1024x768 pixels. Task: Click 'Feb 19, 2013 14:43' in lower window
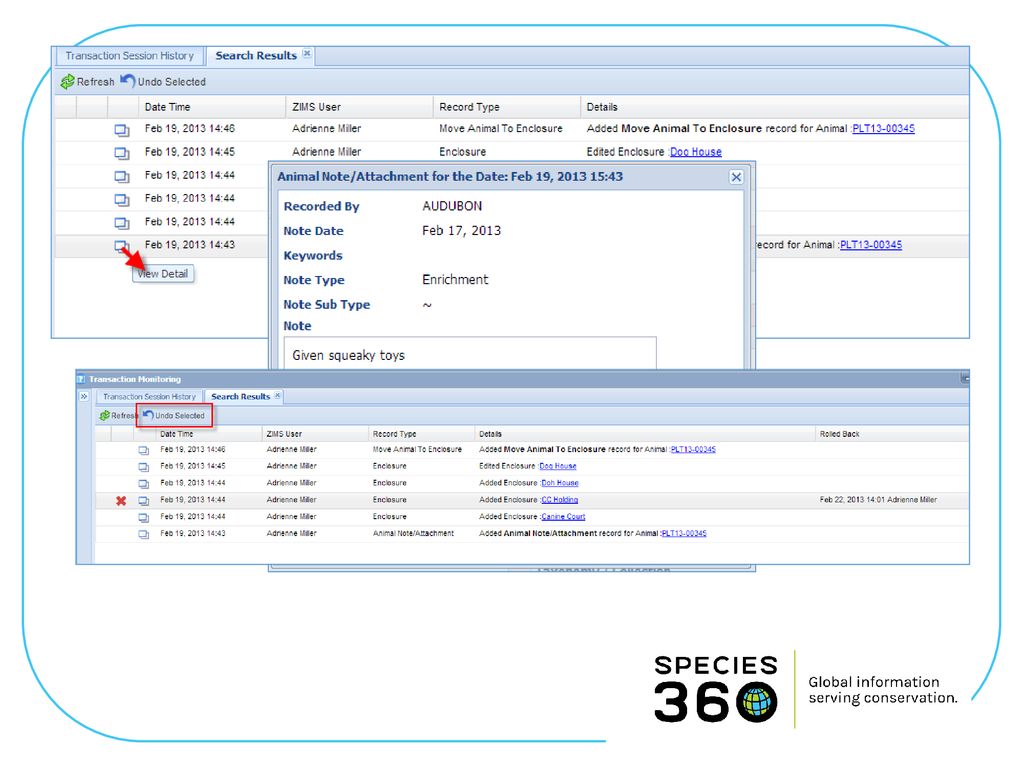tap(193, 534)
